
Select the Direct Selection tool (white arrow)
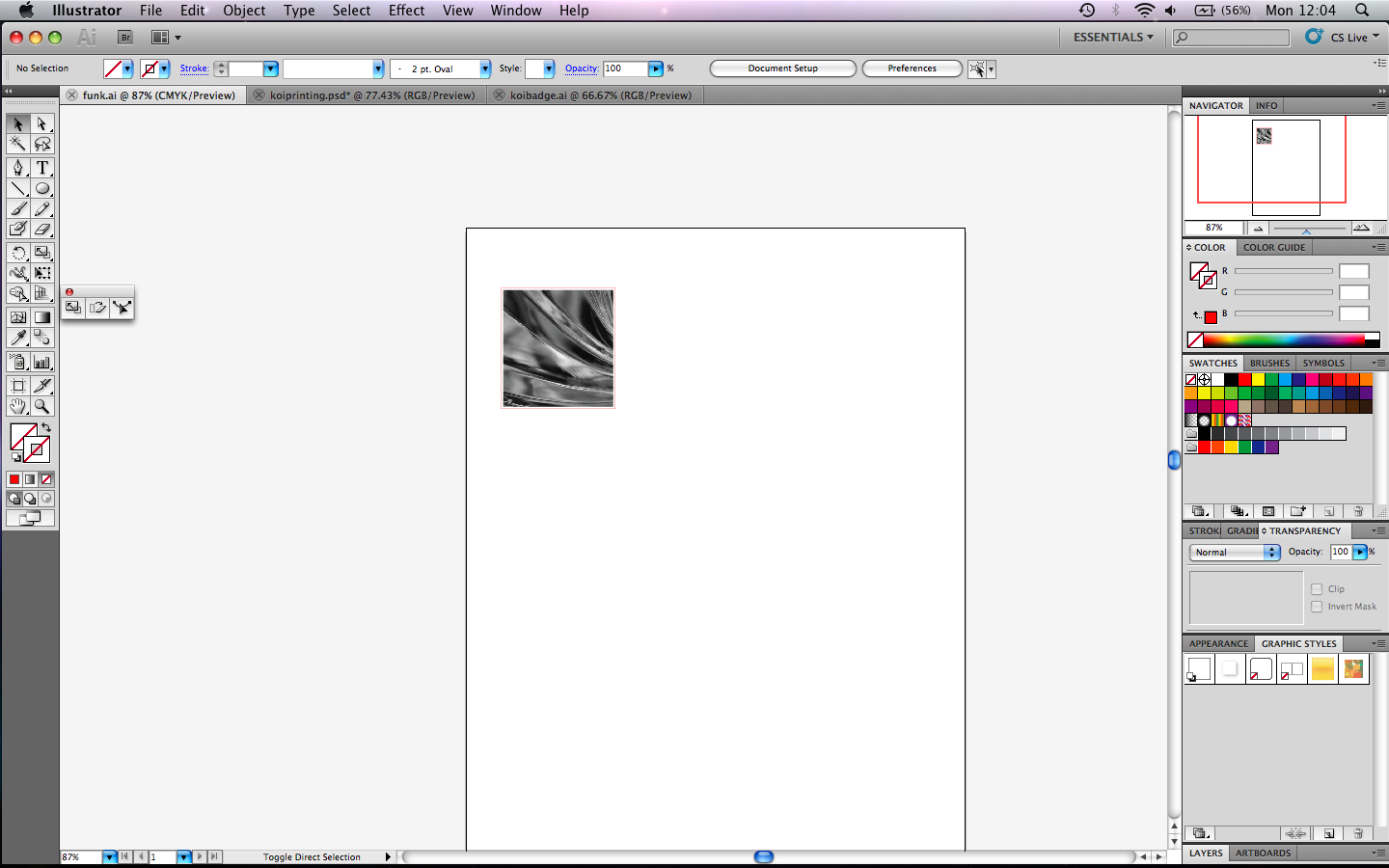pos(41,123)
